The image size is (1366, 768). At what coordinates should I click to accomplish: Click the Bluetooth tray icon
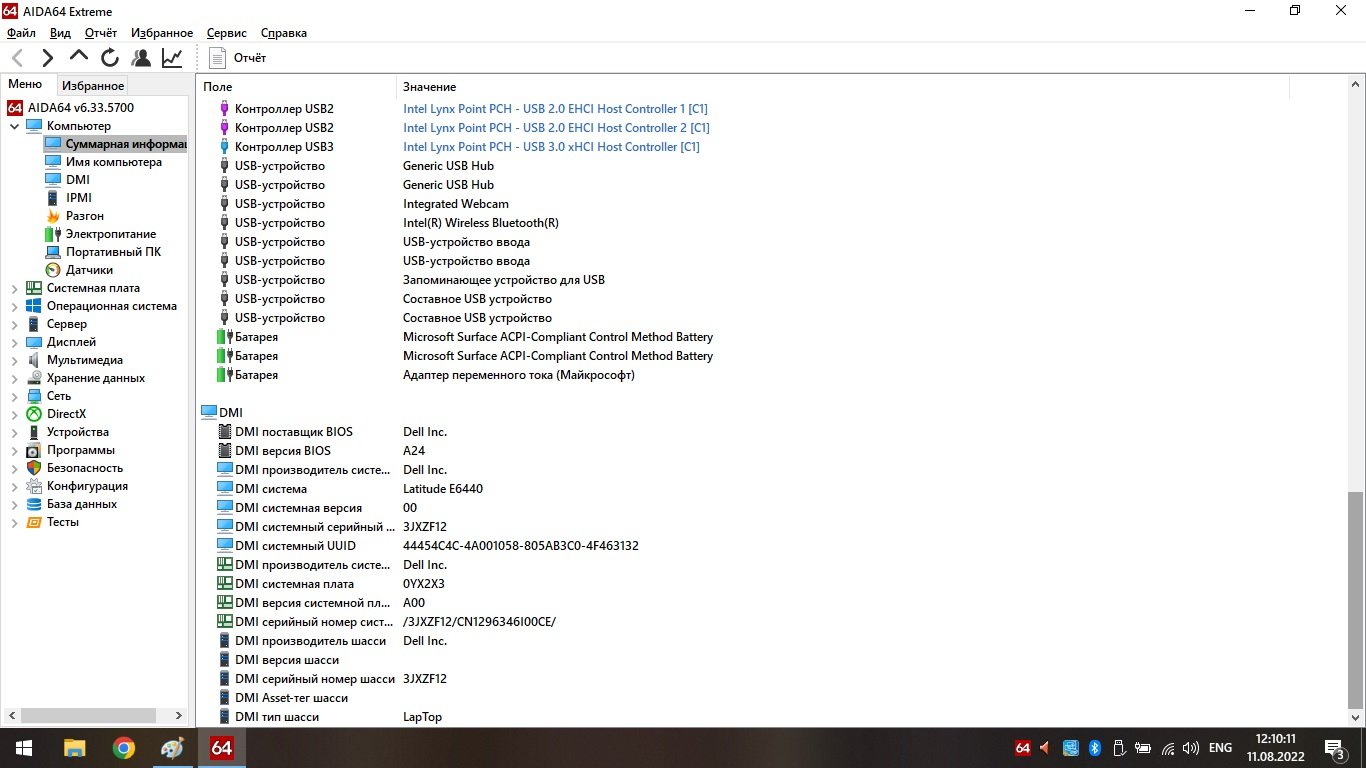click(x=1094, y=748)
